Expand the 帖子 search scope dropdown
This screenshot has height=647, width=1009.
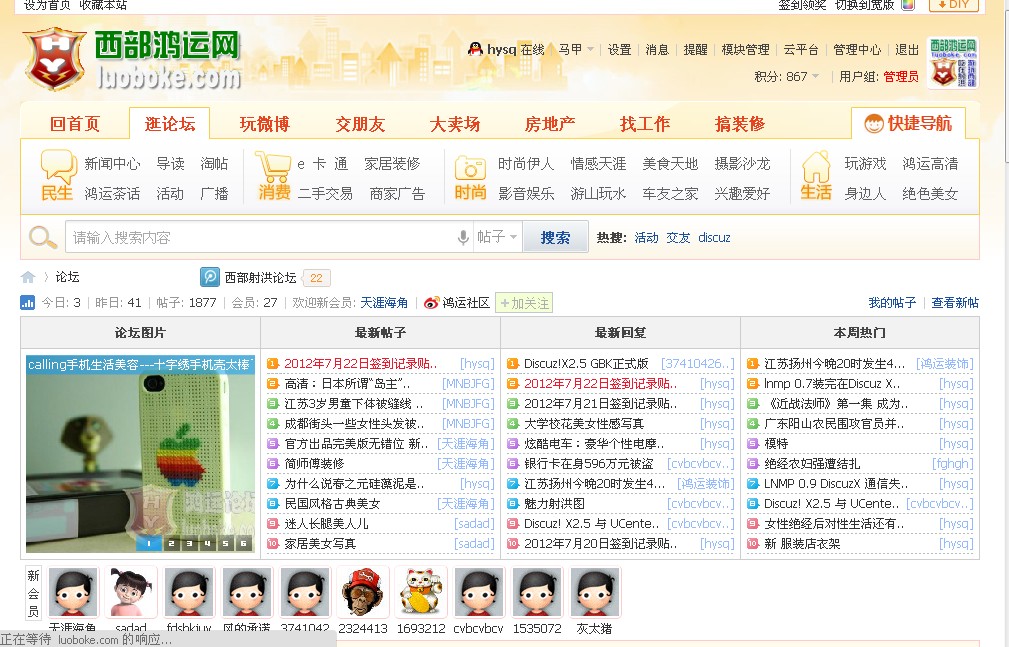497,237
